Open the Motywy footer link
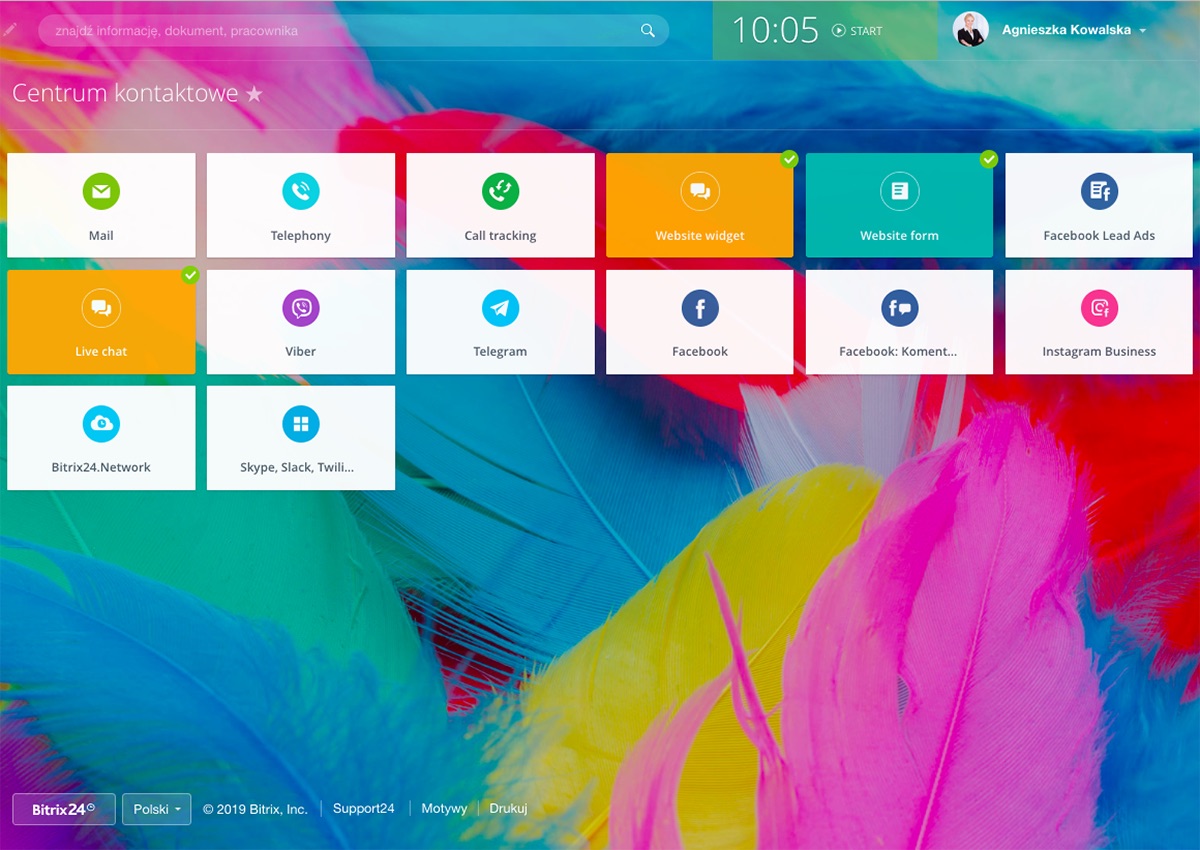1200x850 pixels. pos(444,809)
